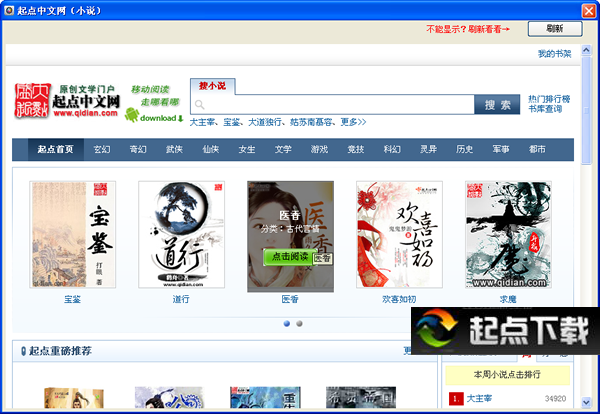Click the 刷新 refresh button

[555, 29]
